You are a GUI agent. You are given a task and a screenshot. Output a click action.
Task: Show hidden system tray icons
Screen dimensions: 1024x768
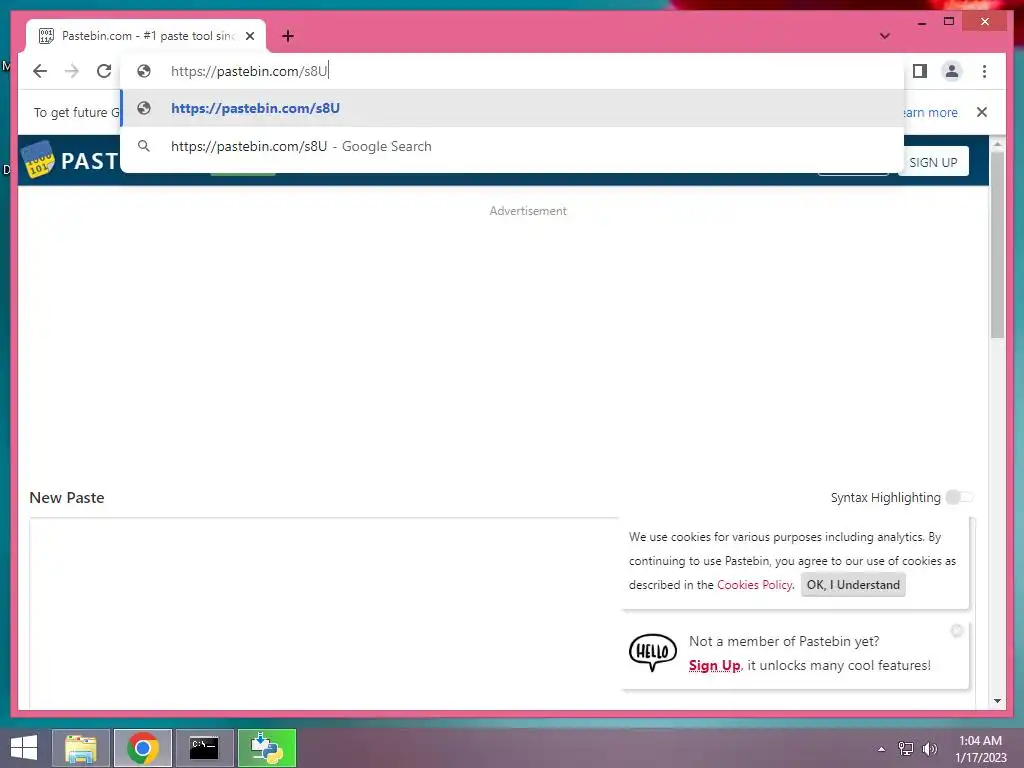(881, 749)
